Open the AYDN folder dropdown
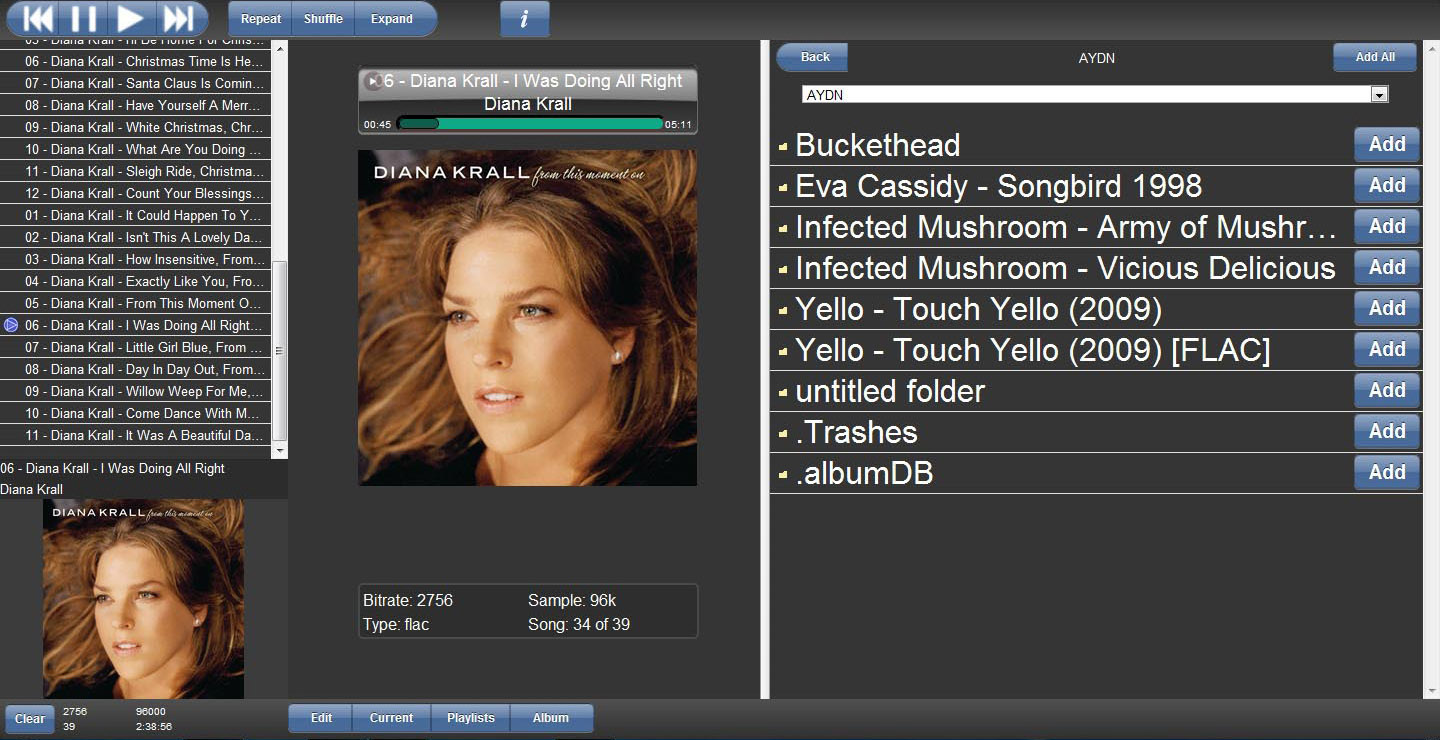 coord(1095,94)
